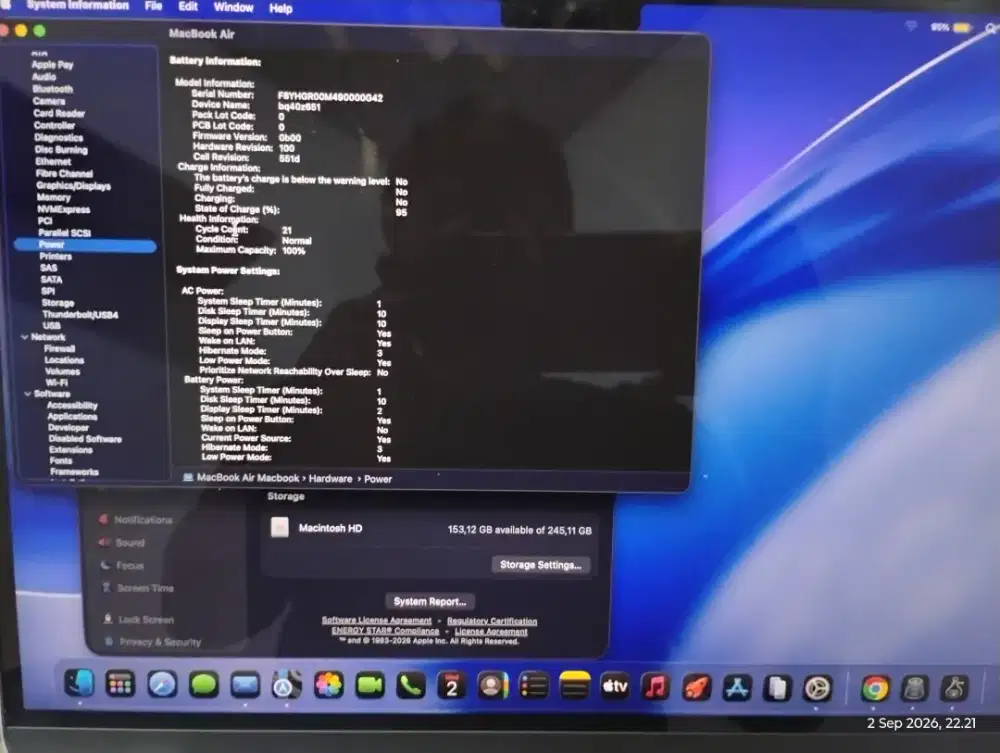Select Apple Pay in the hardware list
Screen dimensions: 1000x753
click(52, 64)
